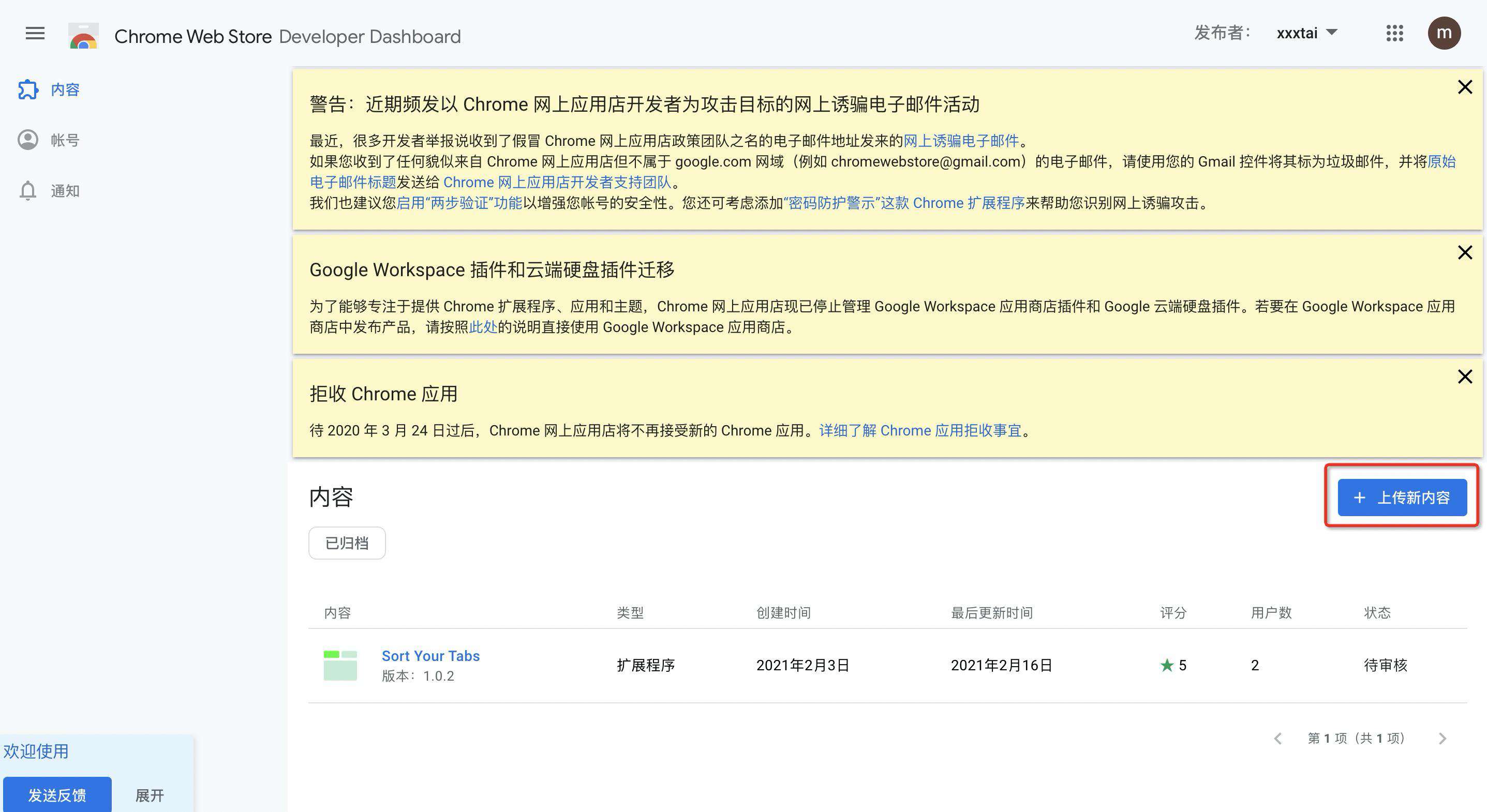Click the 欢迎使用 heading

pyautogui.click(x=36, y=751)
